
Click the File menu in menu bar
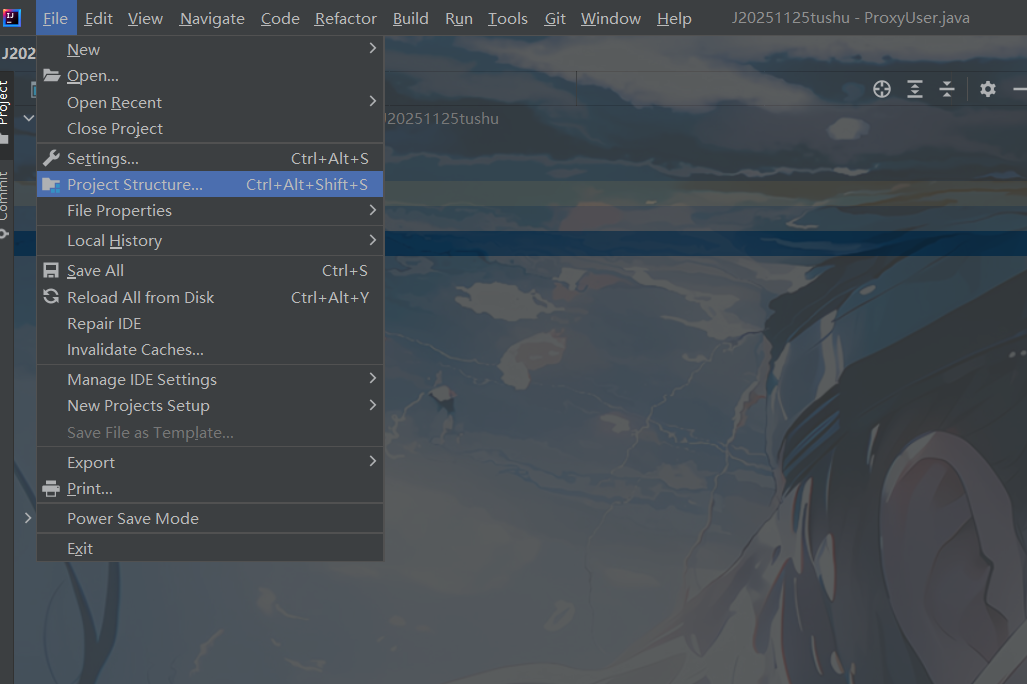point(56,18)
